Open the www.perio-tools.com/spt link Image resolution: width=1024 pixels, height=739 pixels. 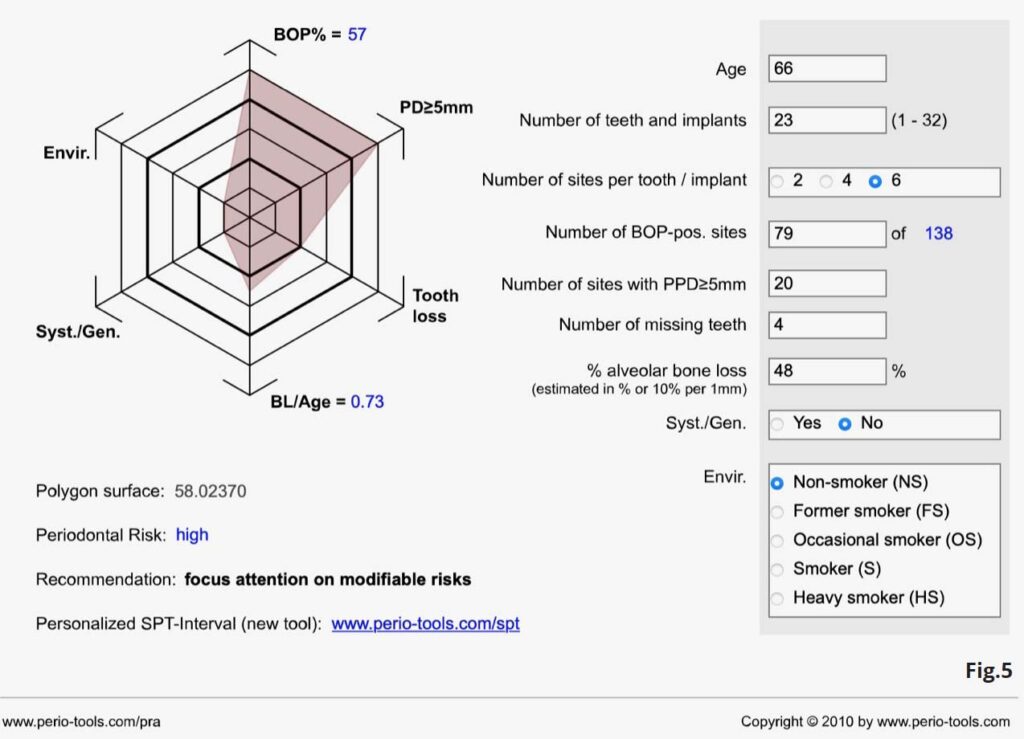coord(425,624)
